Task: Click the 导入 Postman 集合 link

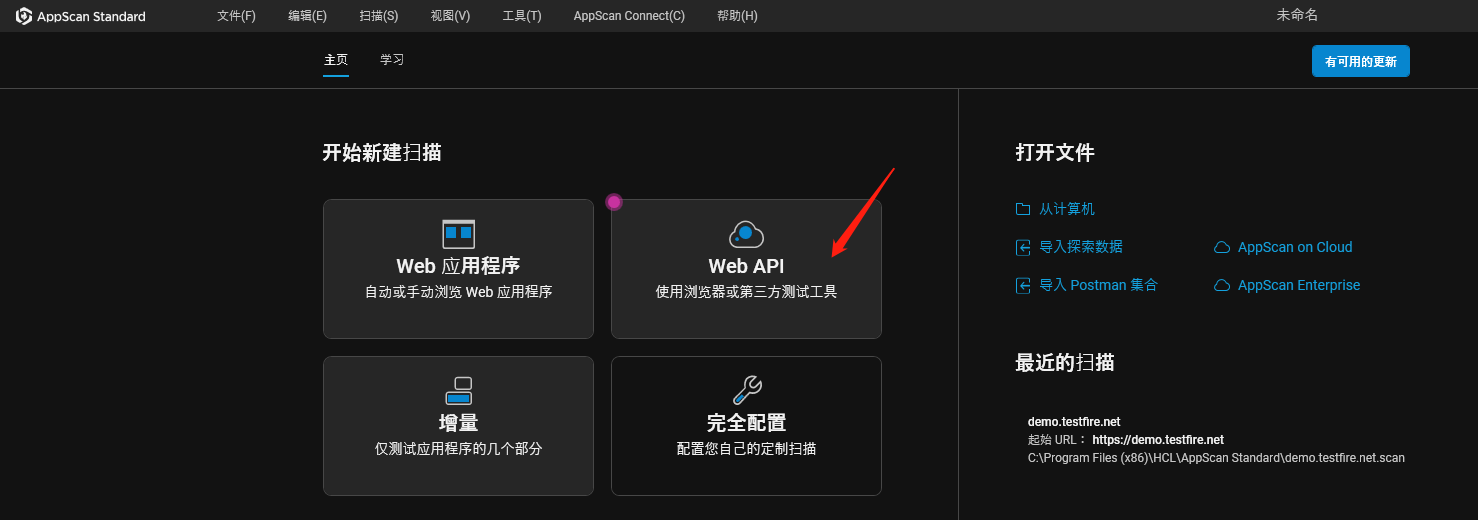Action: coord(1098,285)
